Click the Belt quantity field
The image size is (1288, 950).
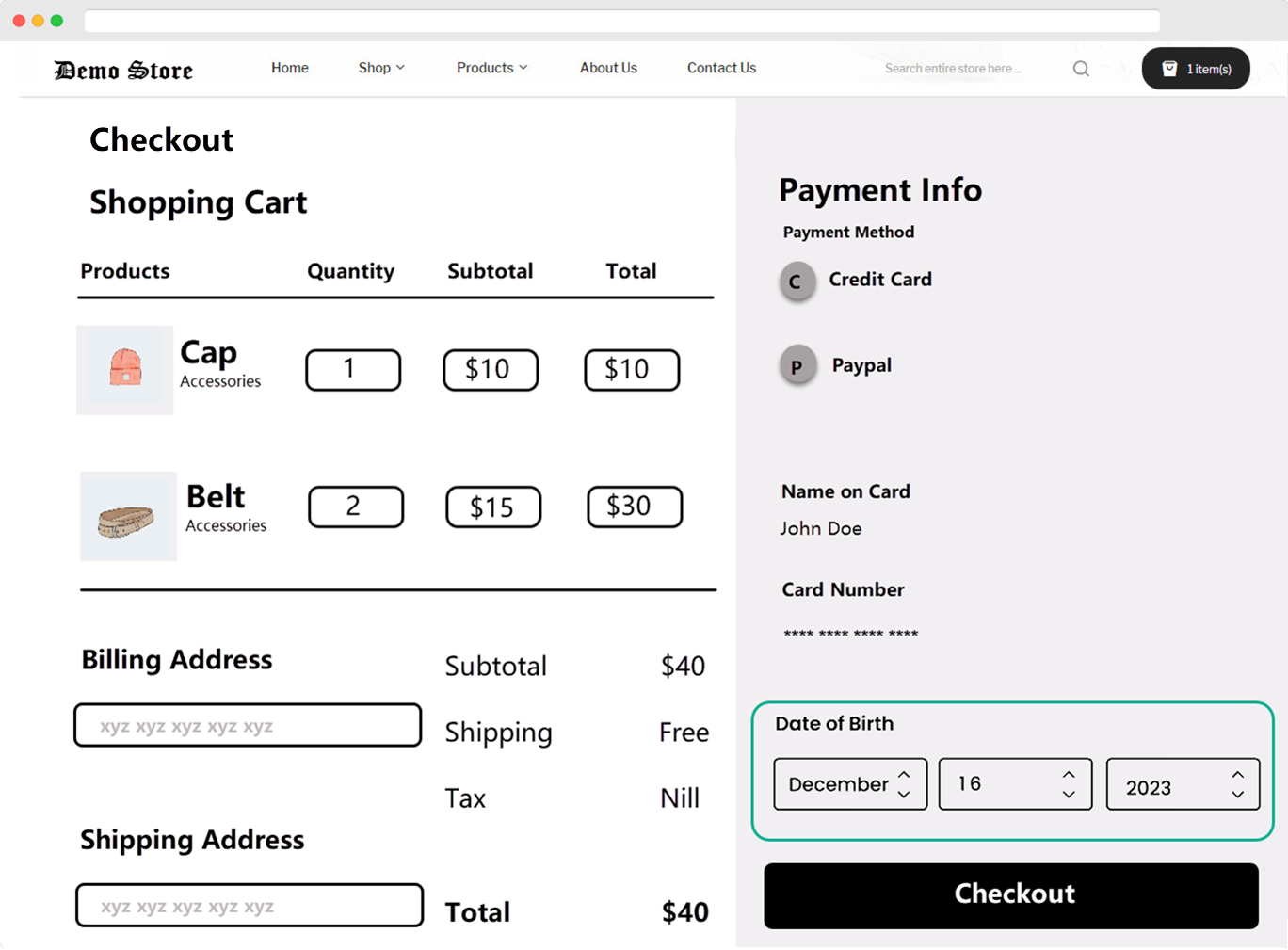click(355, 507)
